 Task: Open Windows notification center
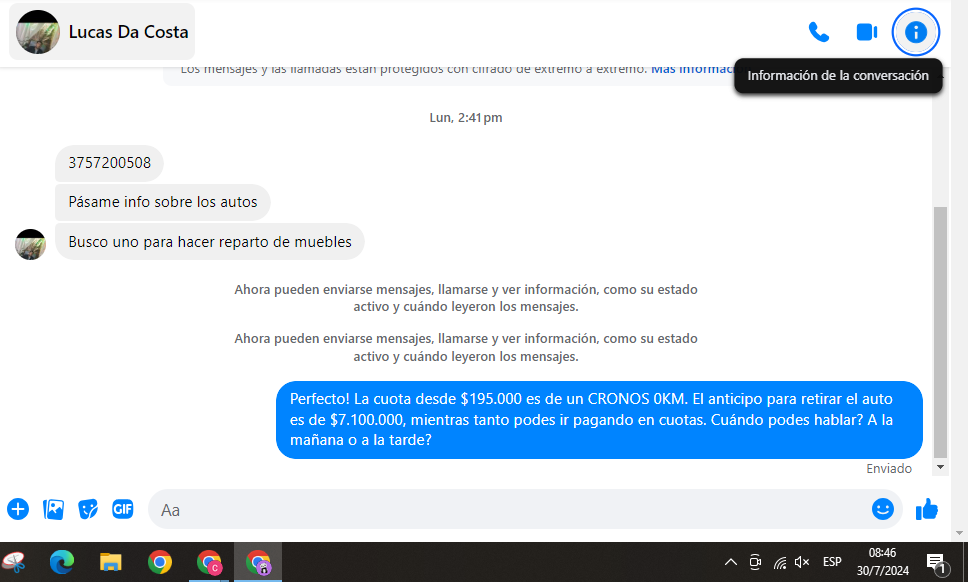tap(936, 563)
